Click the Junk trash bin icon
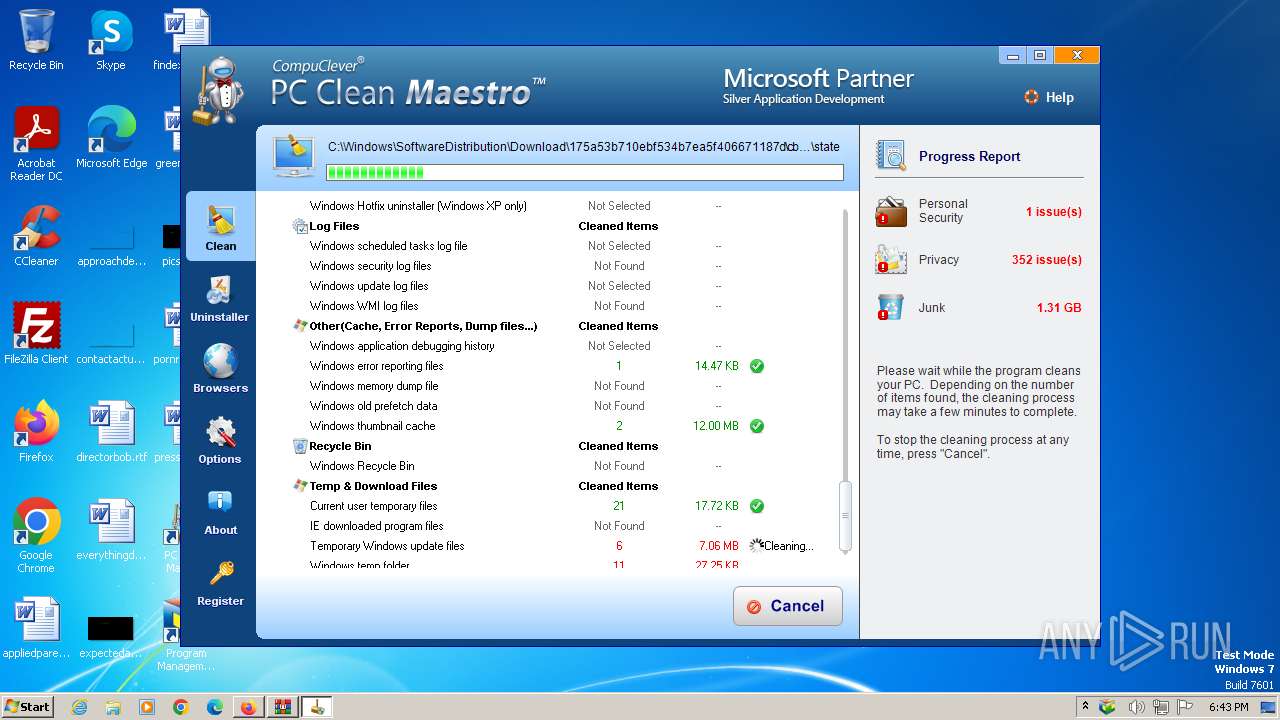 point(890,307)
